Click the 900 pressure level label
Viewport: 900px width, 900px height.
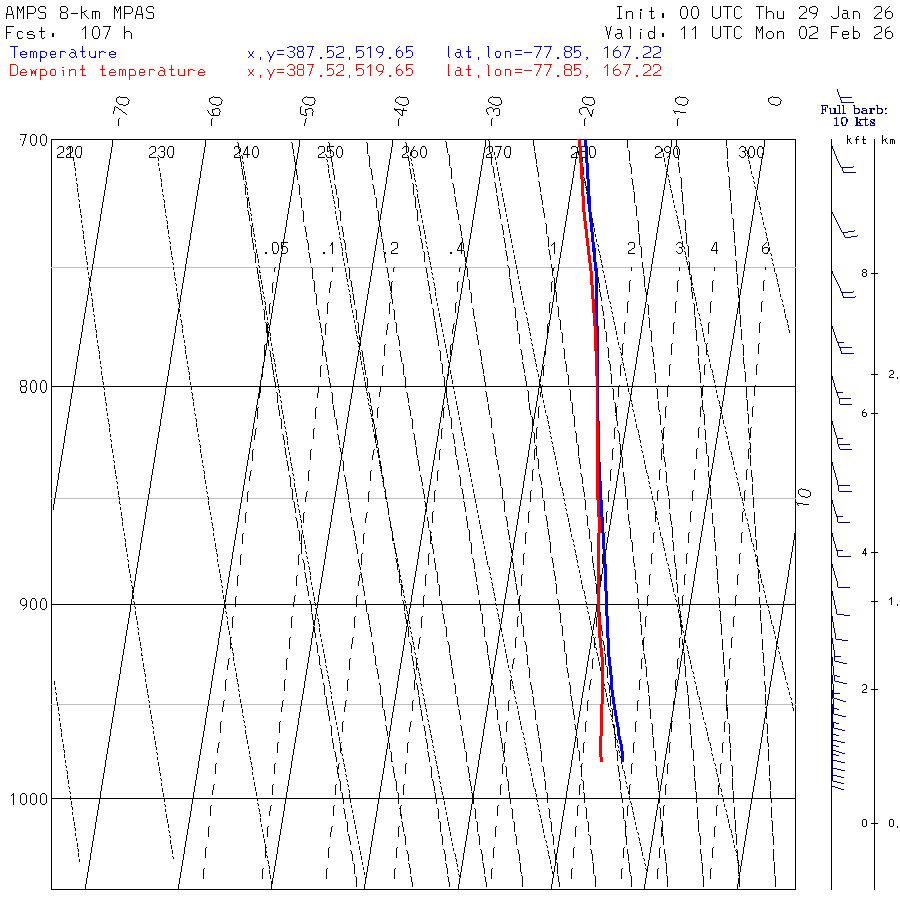coord(33,605)
